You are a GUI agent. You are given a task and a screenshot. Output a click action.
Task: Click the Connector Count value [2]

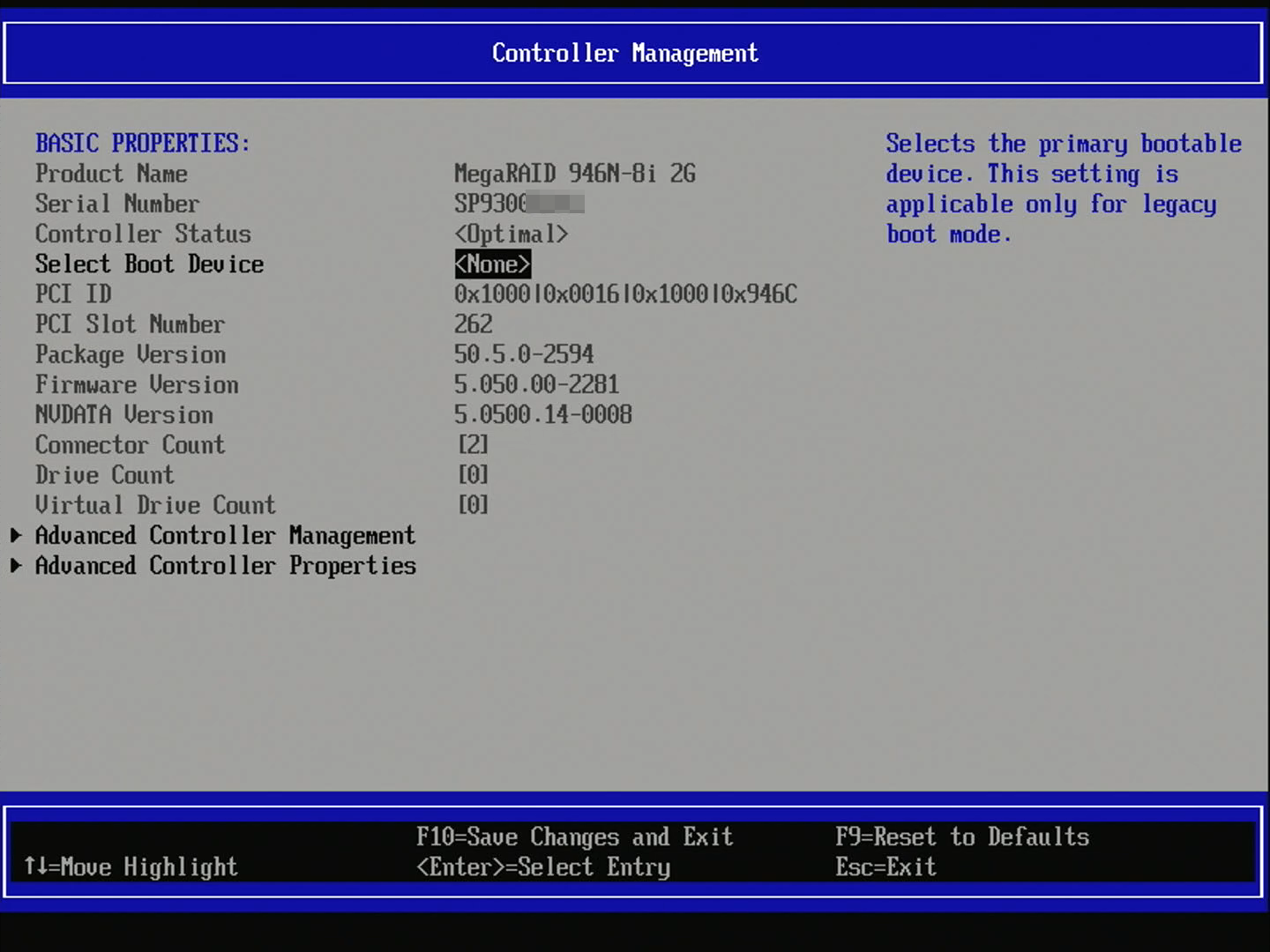(x=474, y=444)
